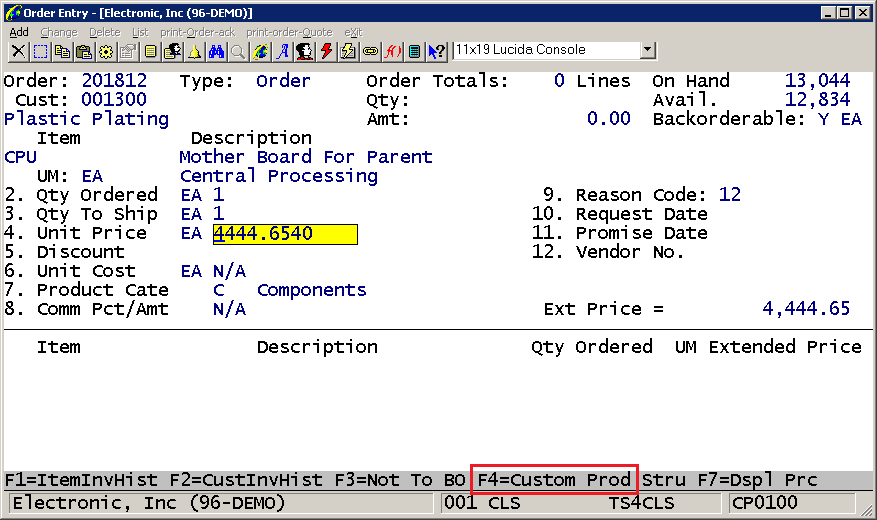The width and height of the screenshot is (877, 520).
Task: Click the Discount field label
Action: coord(81,252)
